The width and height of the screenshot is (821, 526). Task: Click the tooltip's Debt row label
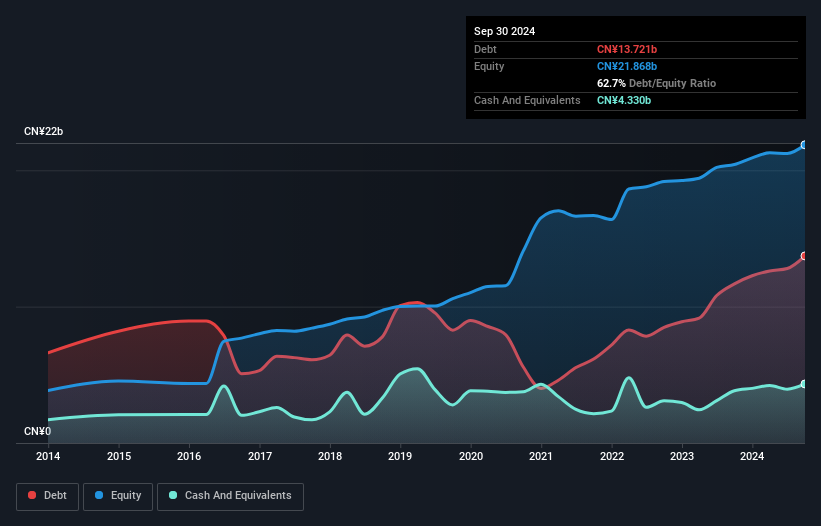click(x=485, y=49)
